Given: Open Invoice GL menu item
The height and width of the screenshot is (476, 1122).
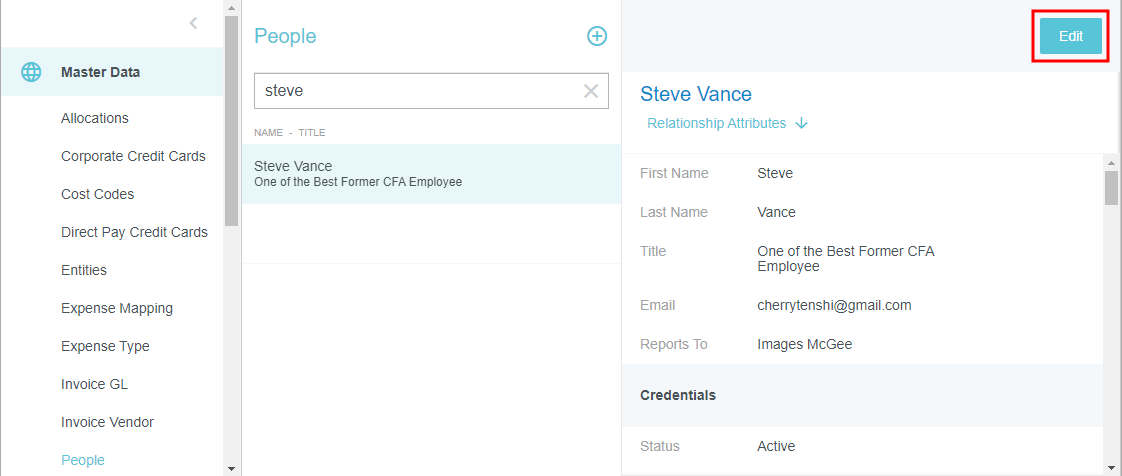Looking at the screenshot, I should [94, 384].
